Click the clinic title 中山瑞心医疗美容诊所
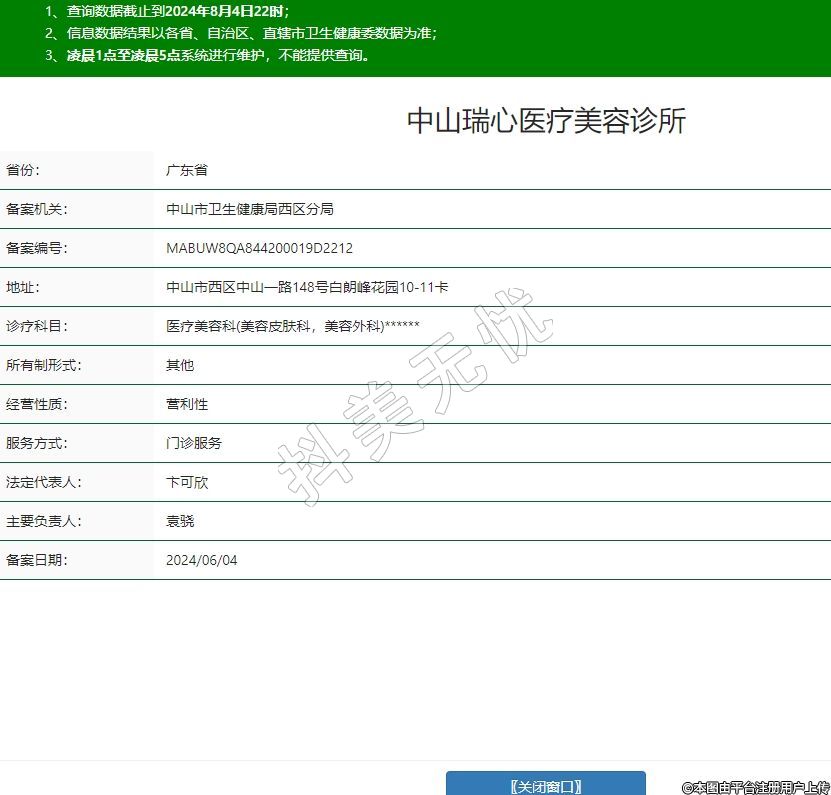The height and width of the screenshot is (795, 831). 546,121
